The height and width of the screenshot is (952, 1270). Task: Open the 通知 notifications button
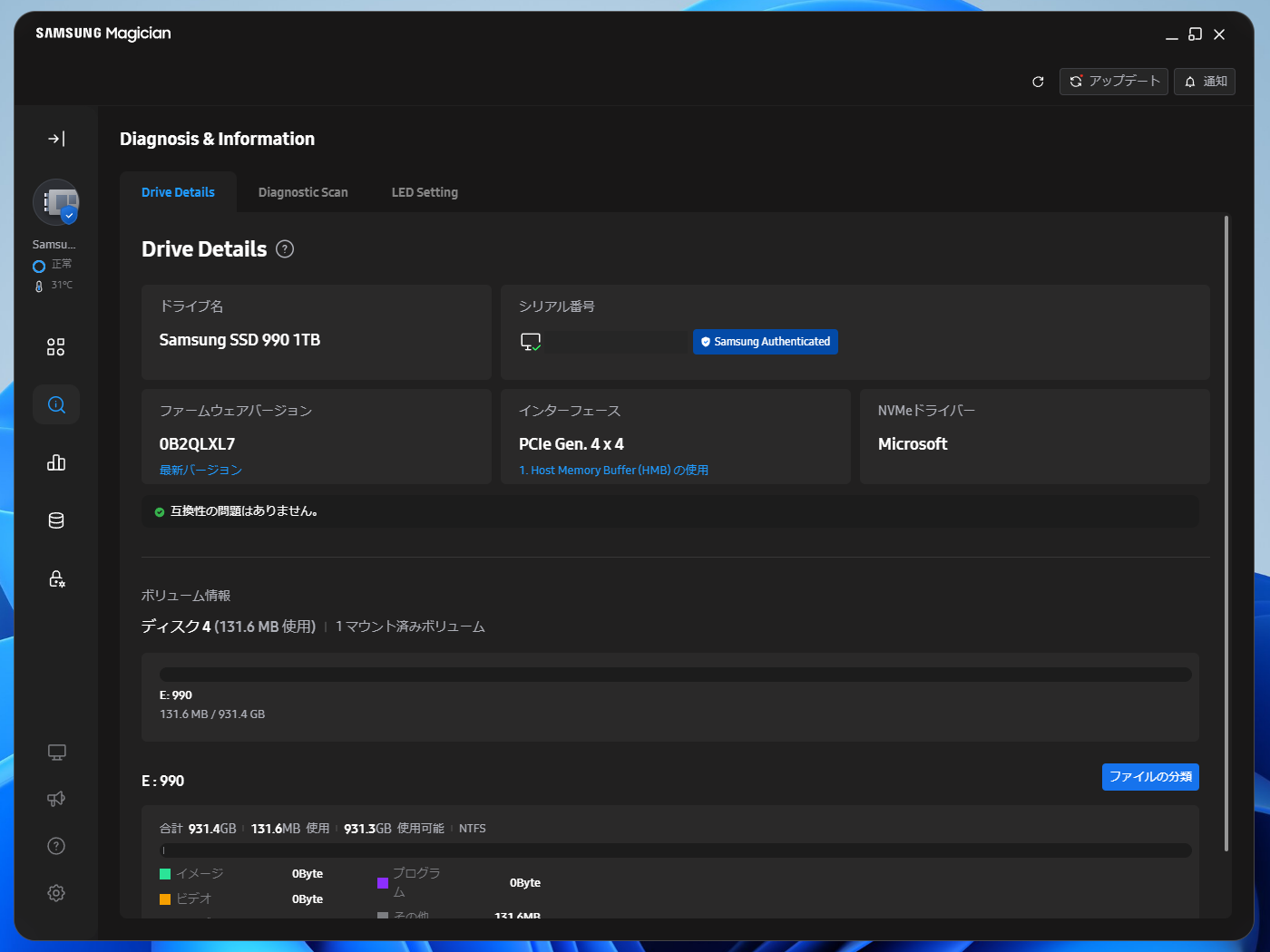click(x=1205, y=82)
